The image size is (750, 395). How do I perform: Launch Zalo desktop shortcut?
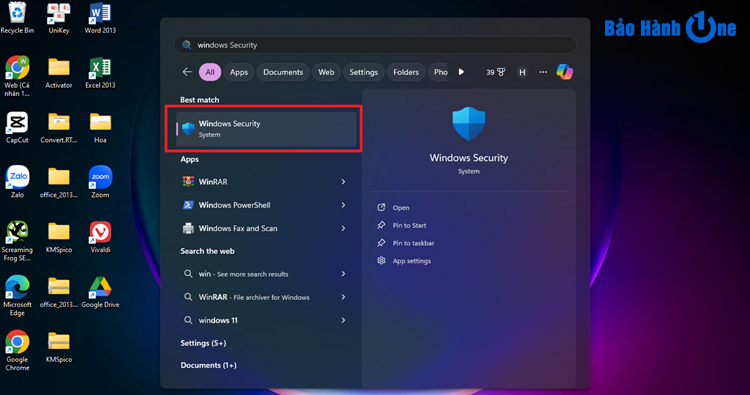[x=17, y=182]
